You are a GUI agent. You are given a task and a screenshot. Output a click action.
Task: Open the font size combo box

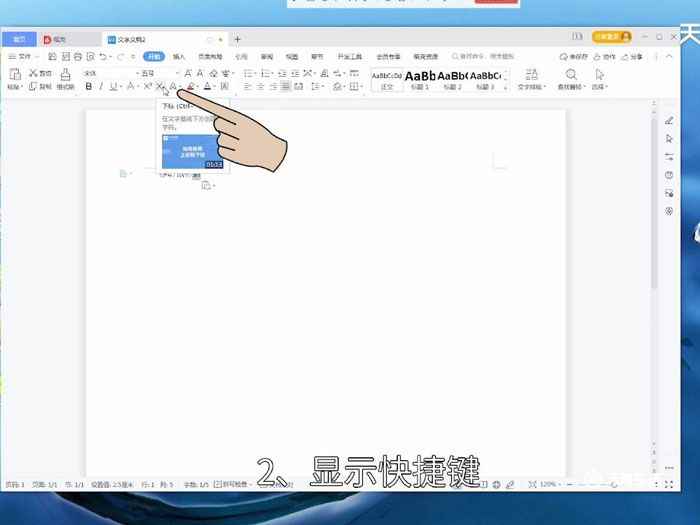click(160, 73)
